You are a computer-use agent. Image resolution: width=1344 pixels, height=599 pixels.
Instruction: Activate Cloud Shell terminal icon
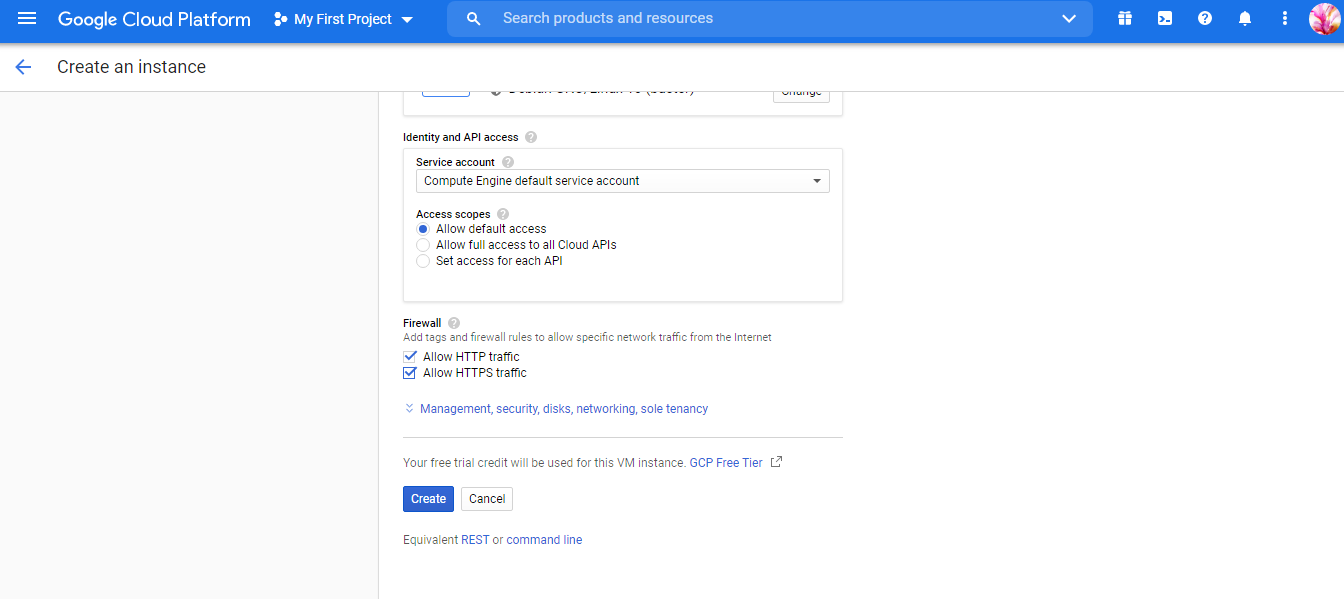tap(1165, 19)
